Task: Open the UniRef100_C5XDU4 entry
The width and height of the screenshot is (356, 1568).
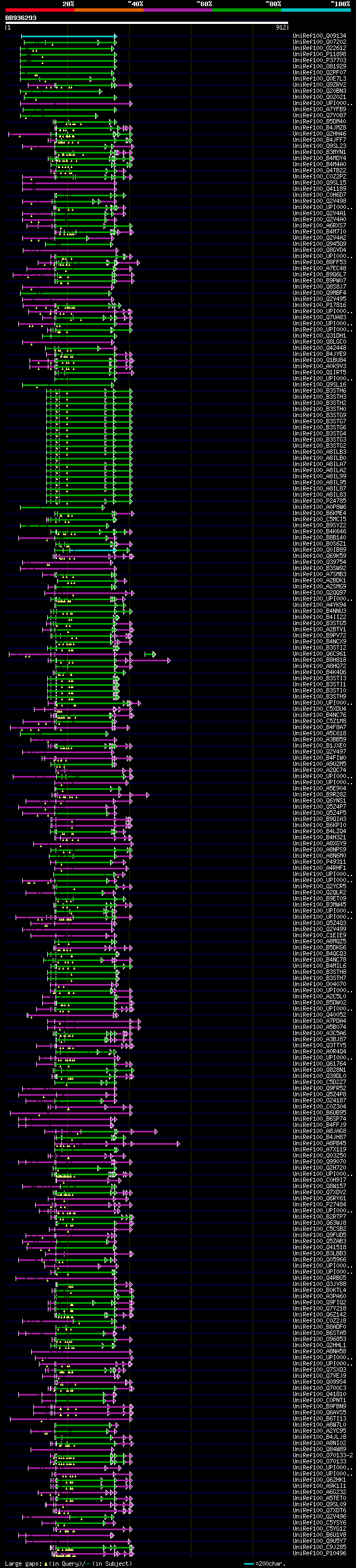Action: (319, 709)
